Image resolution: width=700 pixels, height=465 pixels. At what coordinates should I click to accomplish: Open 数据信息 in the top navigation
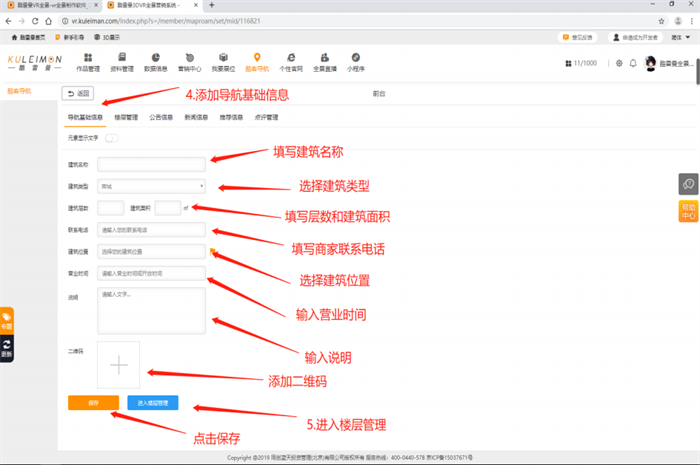coord(155,62)
